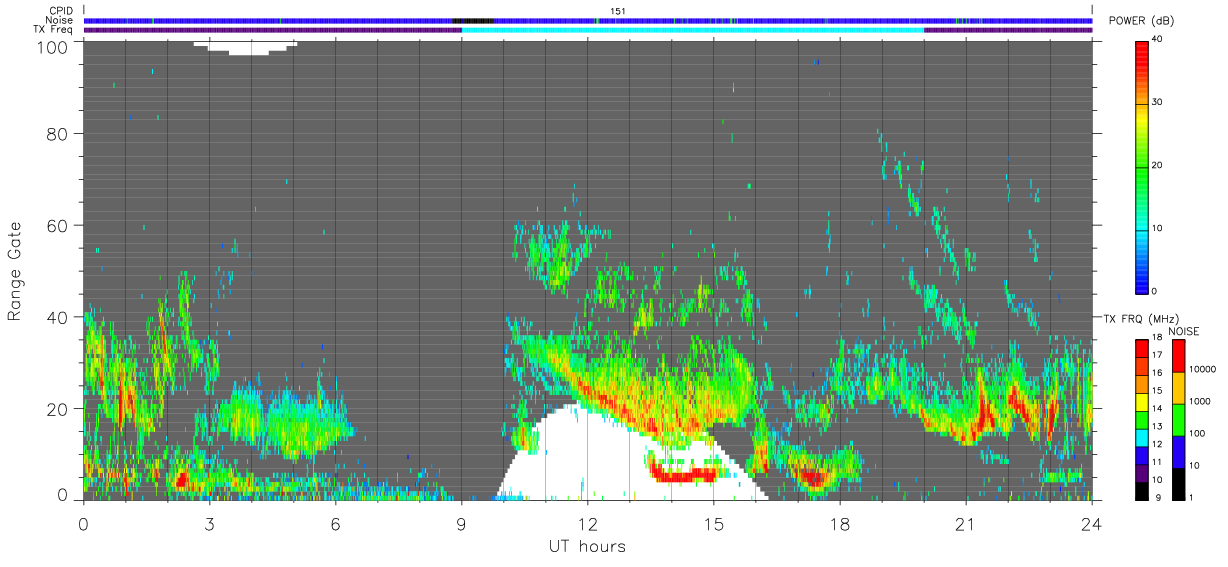Click the black segment in the Noise strip
The width and height of the screenshot is (1228, 567).
pyautogui.click(x=472, y=20)
